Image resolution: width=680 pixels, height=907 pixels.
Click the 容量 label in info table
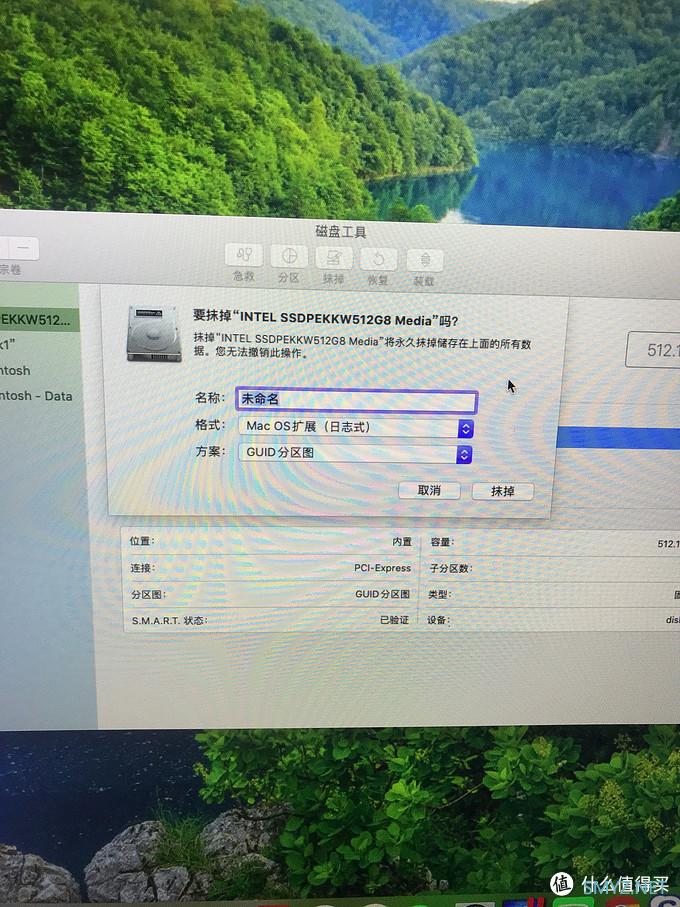pos(442,542)
